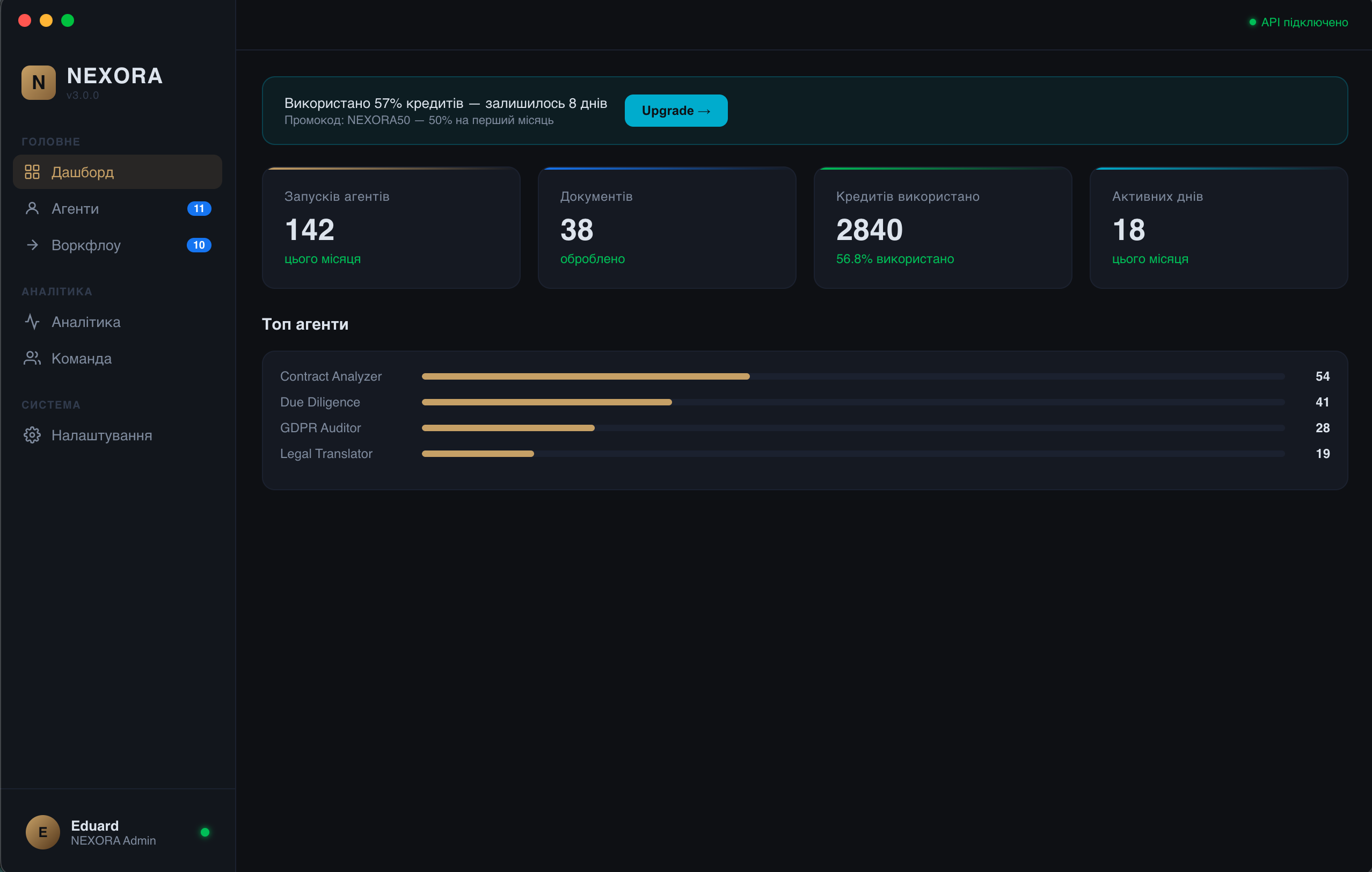Viewport: 1372px width, 872px height.
Task: Click the Legal Translator progress bar
Action: pos(852,454)
